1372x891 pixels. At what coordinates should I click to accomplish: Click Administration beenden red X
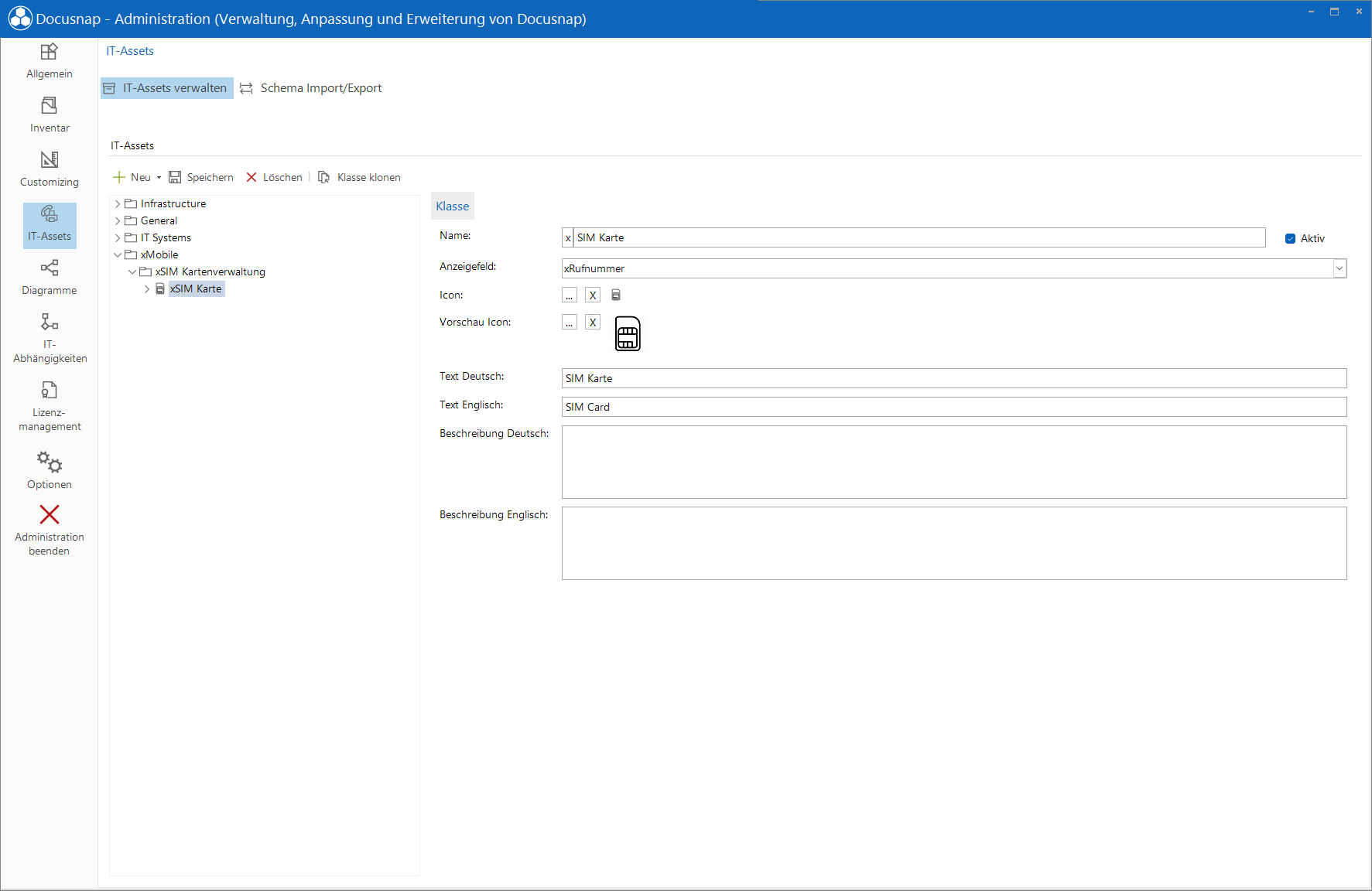50,514
